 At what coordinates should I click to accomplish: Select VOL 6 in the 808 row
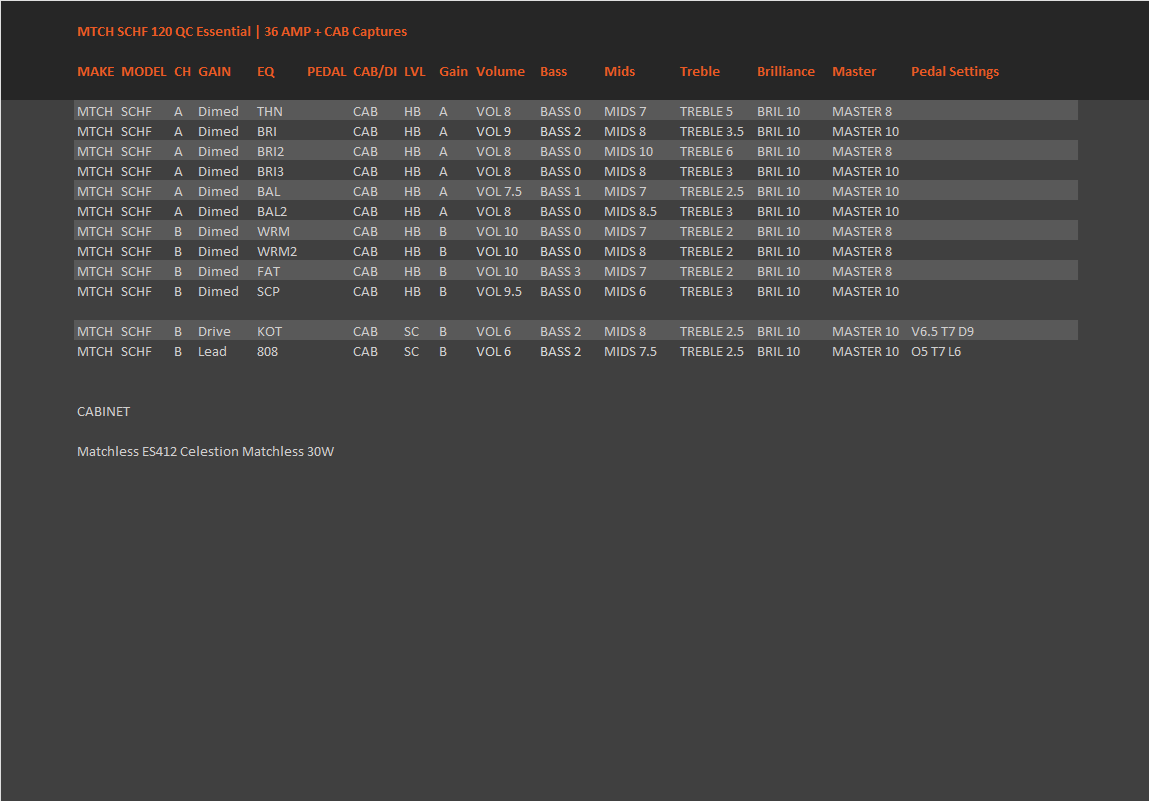click(x=493, y=352)
